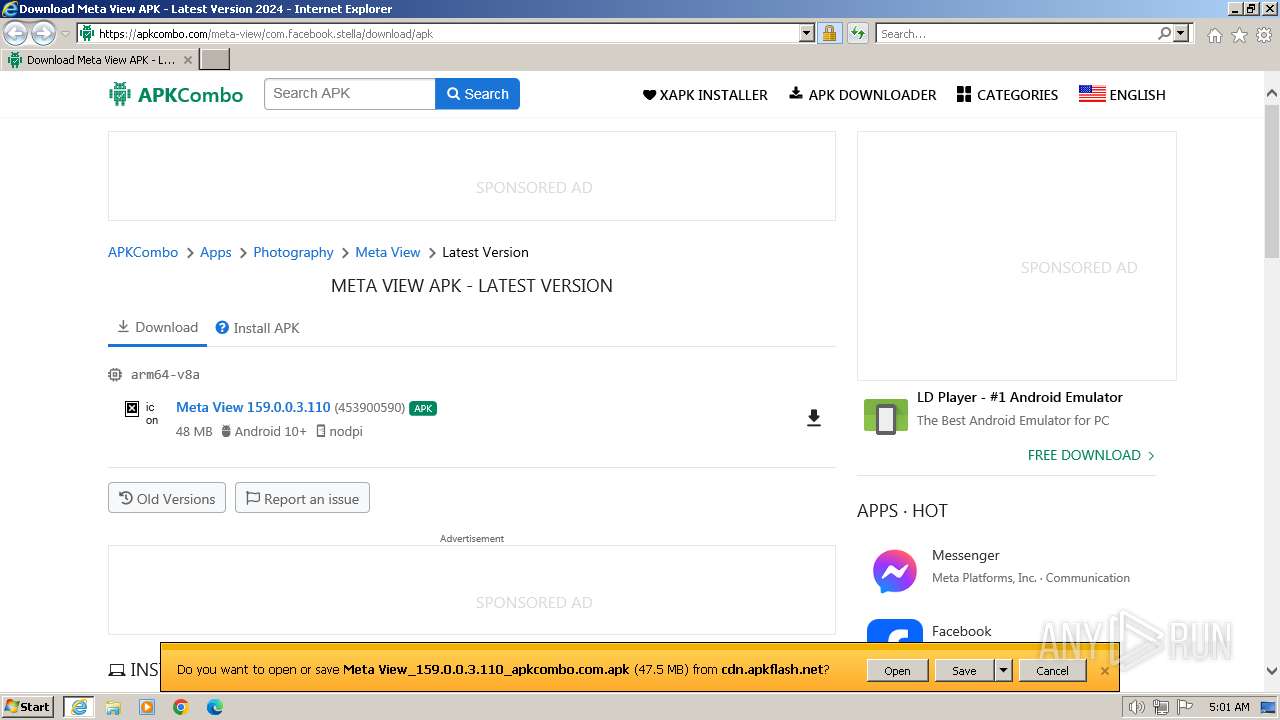
Task: Click the security lock icon in address bar
Action: pos(829,34)
